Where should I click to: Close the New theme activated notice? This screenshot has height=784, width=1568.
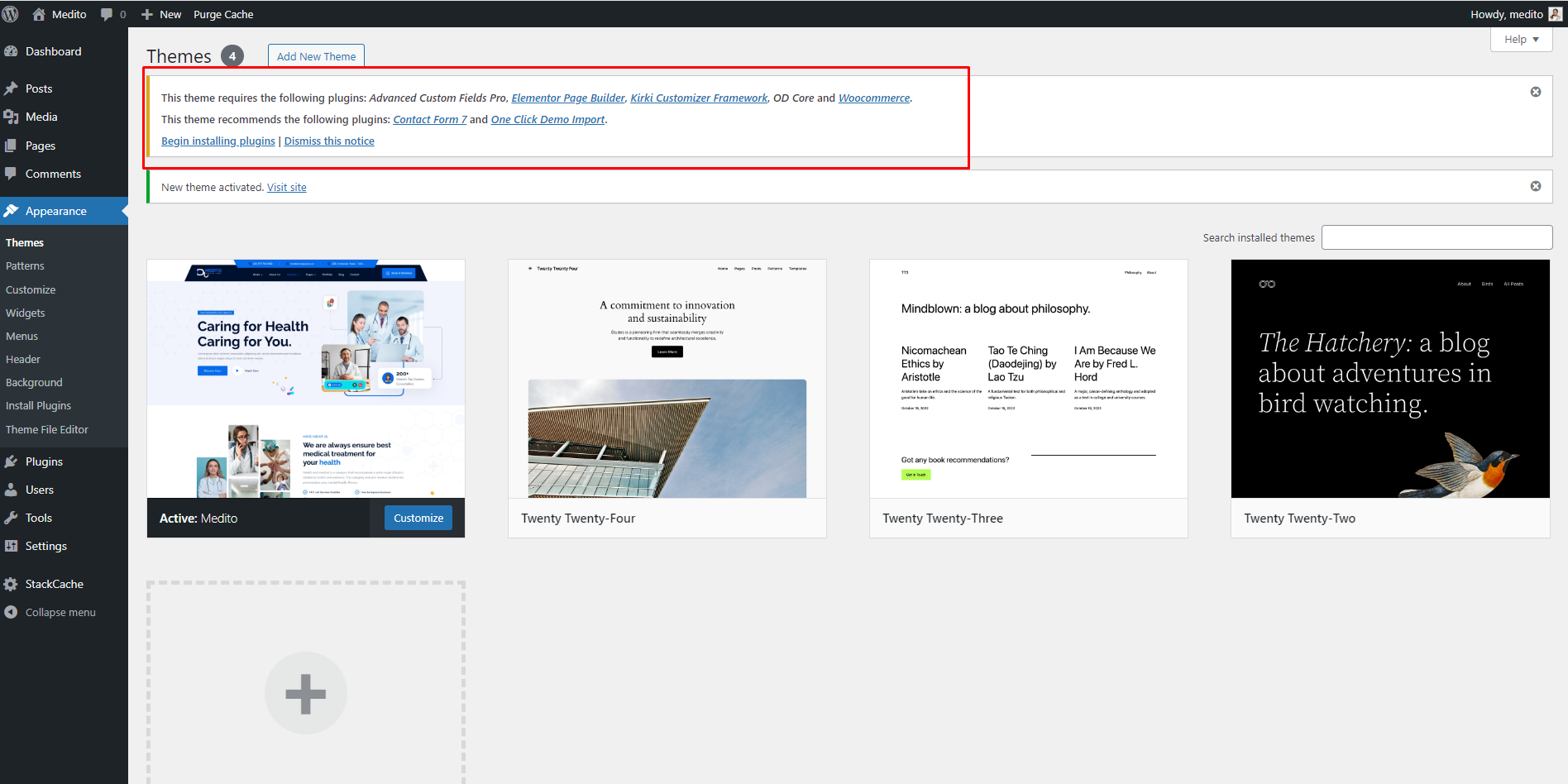tap(1535, 186)
